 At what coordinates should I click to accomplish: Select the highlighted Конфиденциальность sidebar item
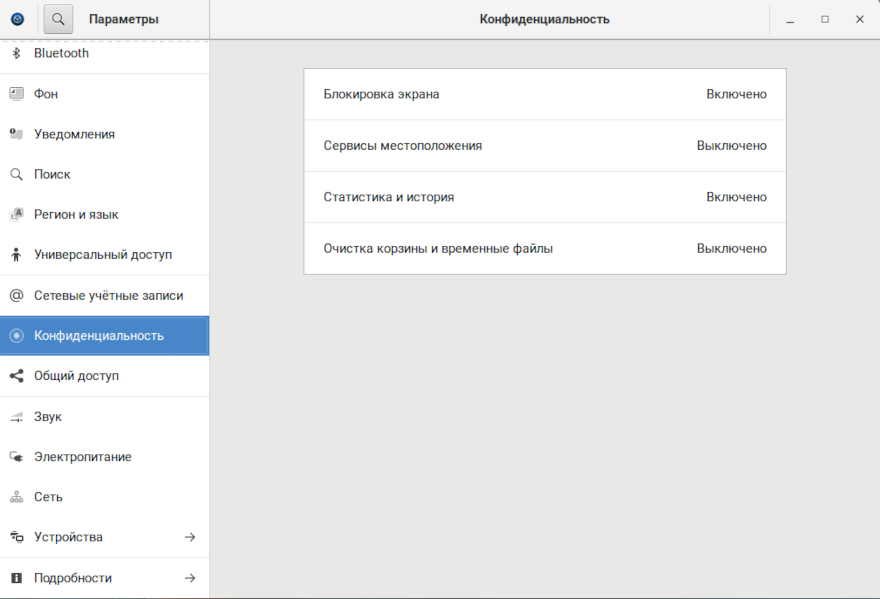pos(104,336)
